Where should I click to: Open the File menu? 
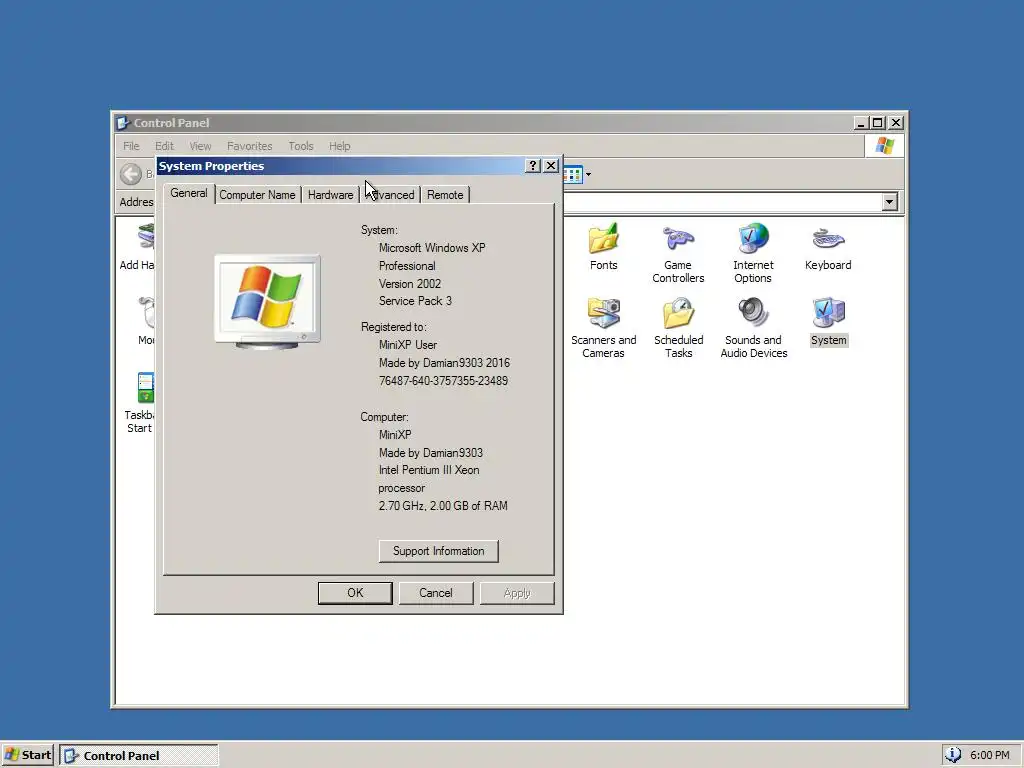click(131, 146)
